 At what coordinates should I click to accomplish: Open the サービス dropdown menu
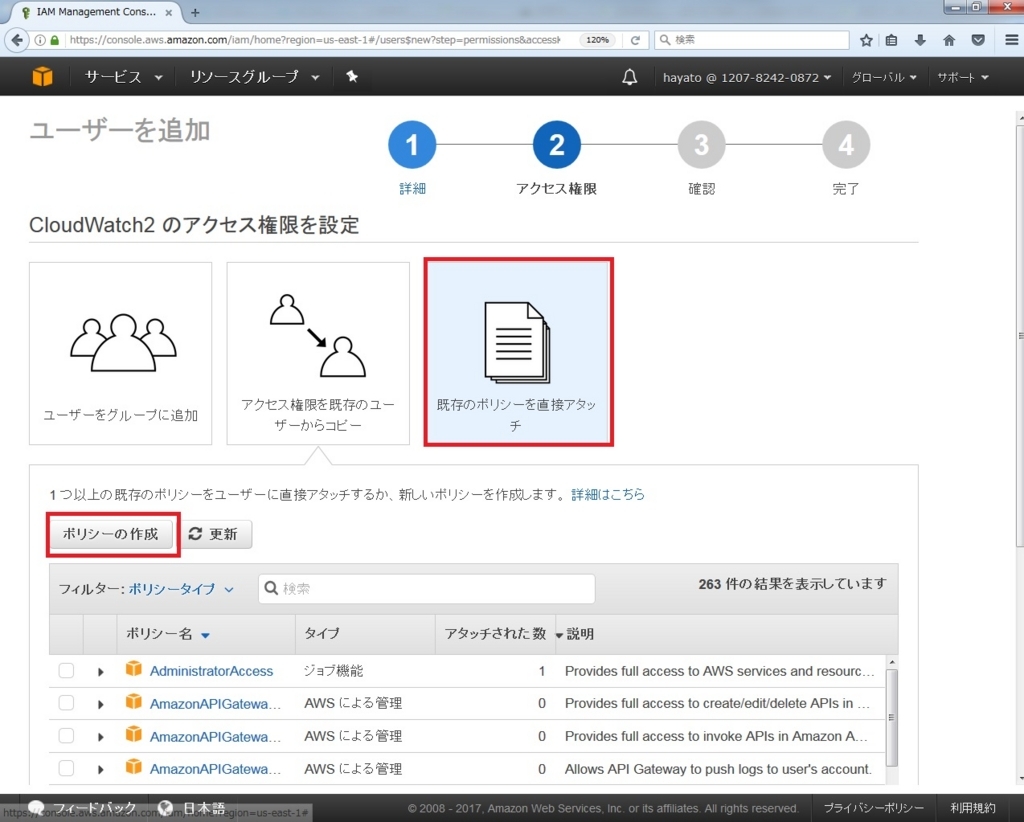click(x=123, y=77)
